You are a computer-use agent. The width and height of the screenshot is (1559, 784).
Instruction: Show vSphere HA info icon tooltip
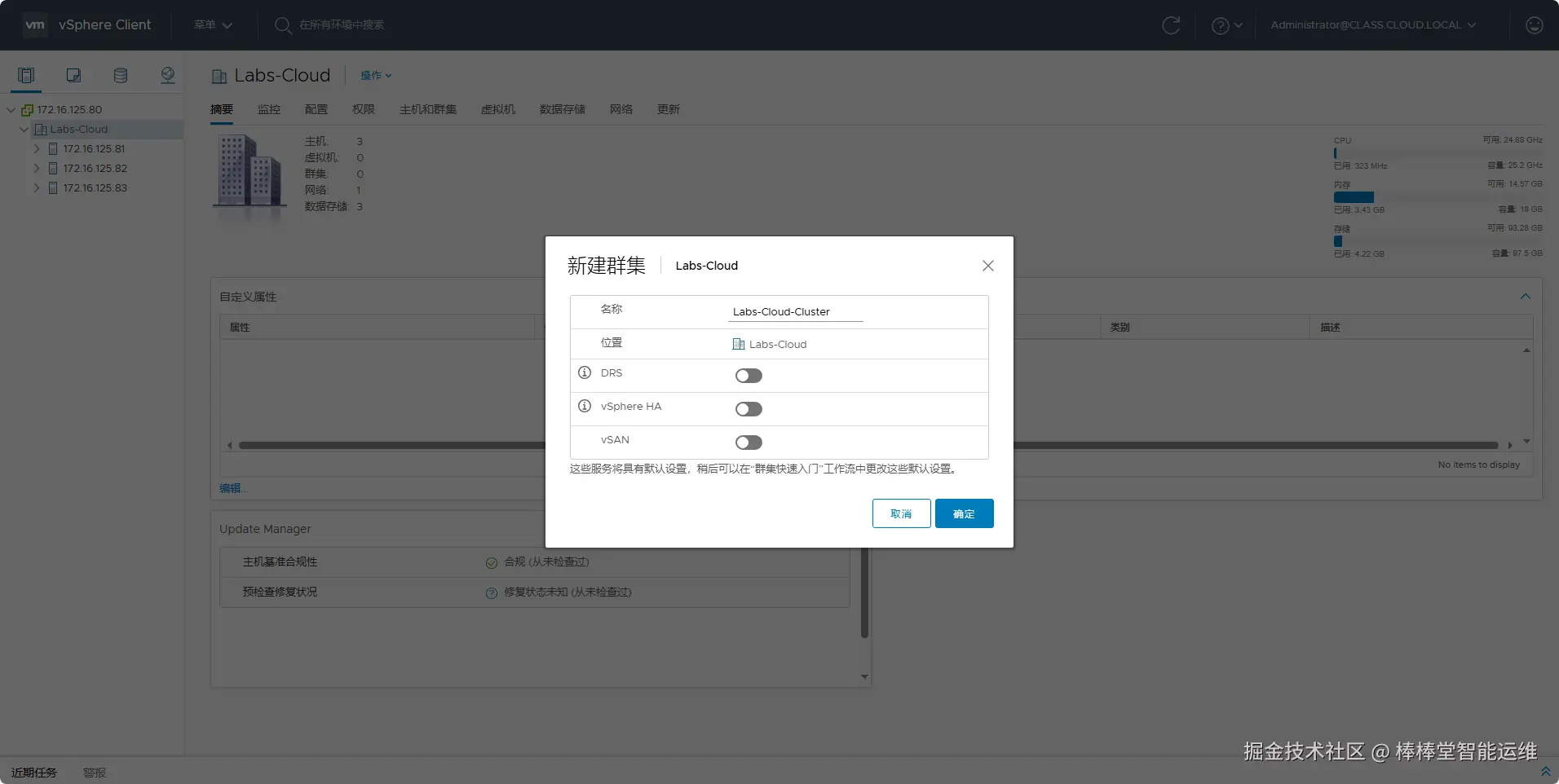pos(585,406)
